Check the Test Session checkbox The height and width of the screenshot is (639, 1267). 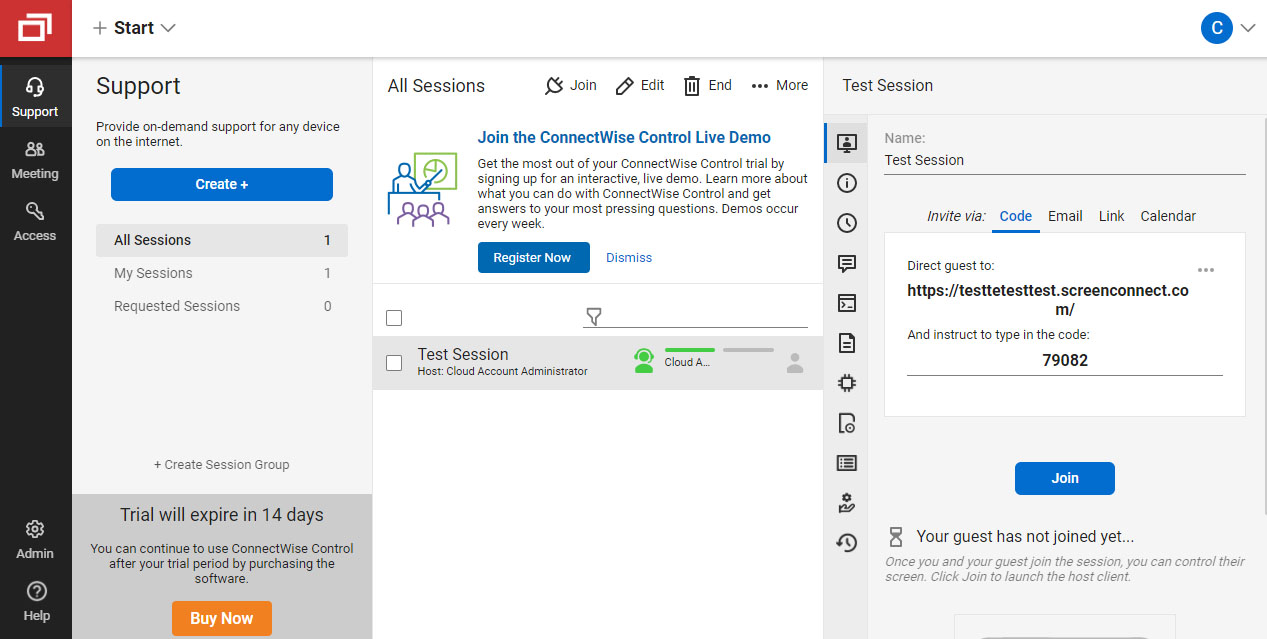[x=394, y=363]
